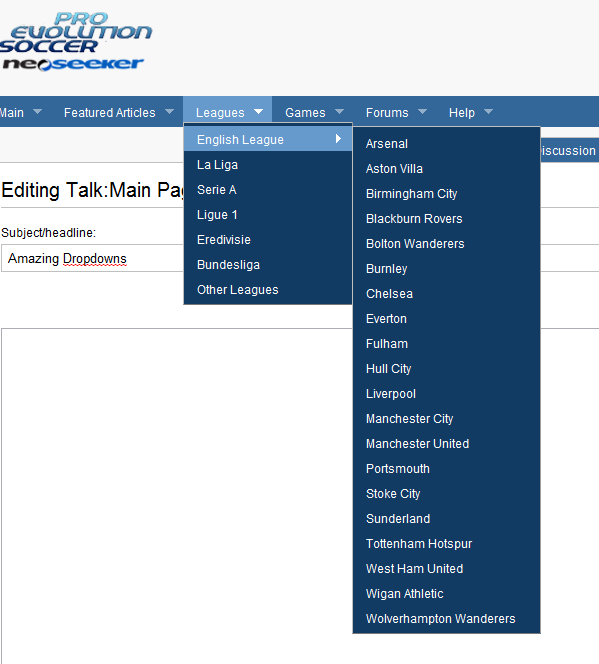The height and width of the screenshot is (664, 599).
Task: Click the arrow beside the Leagues menu
Action: click(x=258, y=111)
